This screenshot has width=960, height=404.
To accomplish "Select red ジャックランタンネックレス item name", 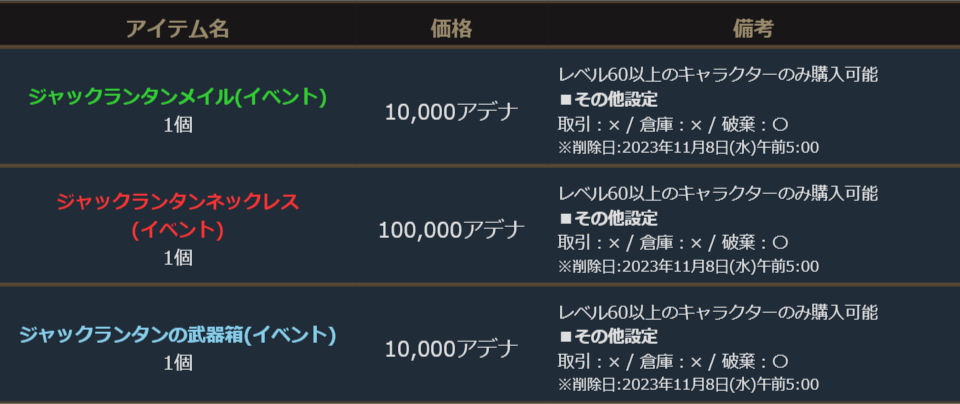I will coord(178,202).
